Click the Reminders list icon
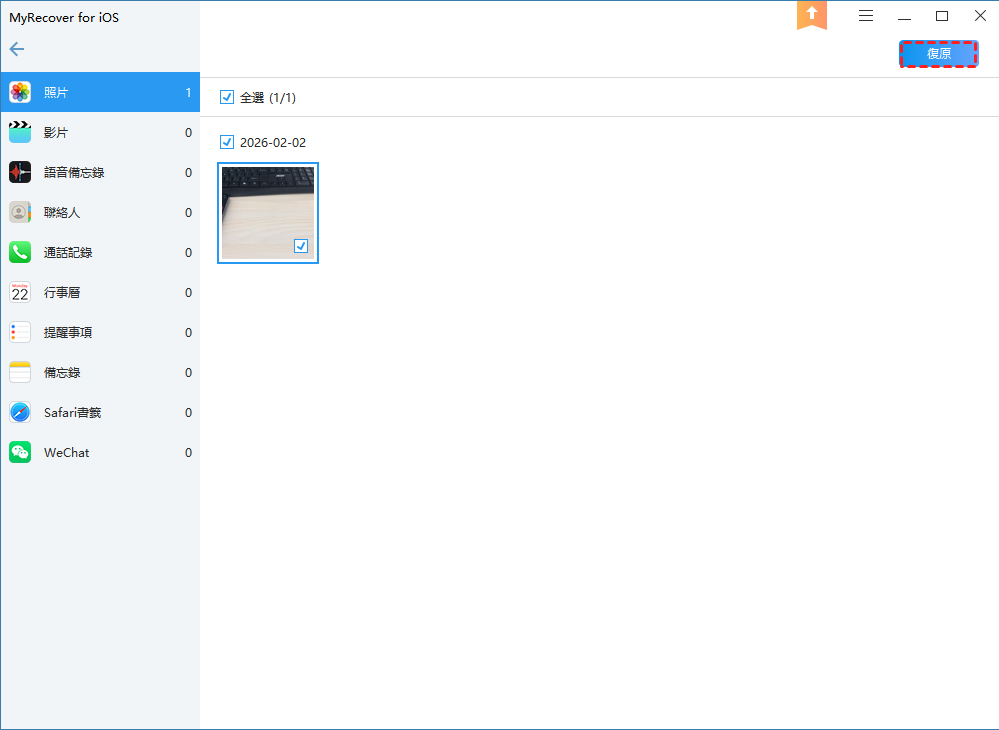Screen dimensions: 999x730 click(20, 333)
